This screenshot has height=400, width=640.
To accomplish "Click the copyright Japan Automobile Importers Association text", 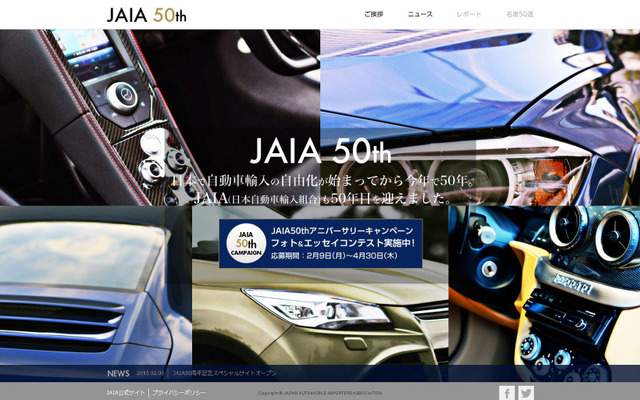I will point(320,393).
